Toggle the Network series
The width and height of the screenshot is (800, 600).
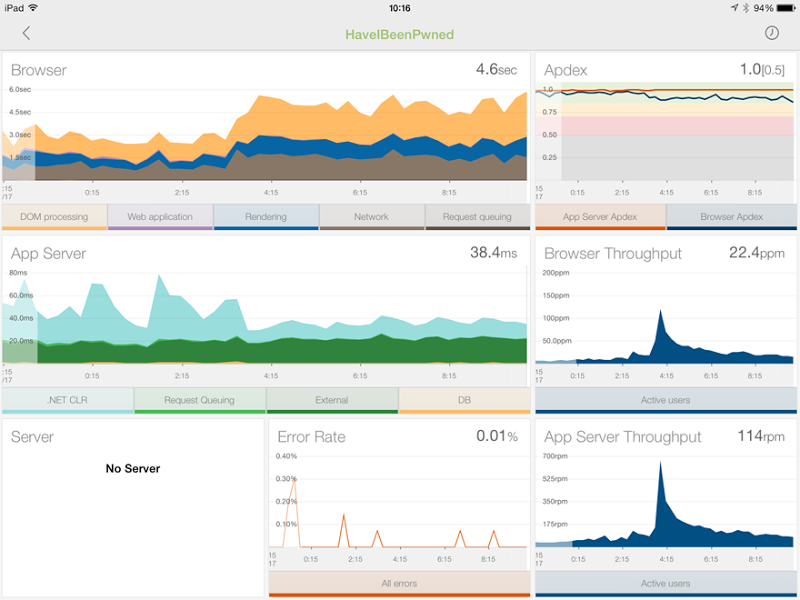tap(371, 217)
